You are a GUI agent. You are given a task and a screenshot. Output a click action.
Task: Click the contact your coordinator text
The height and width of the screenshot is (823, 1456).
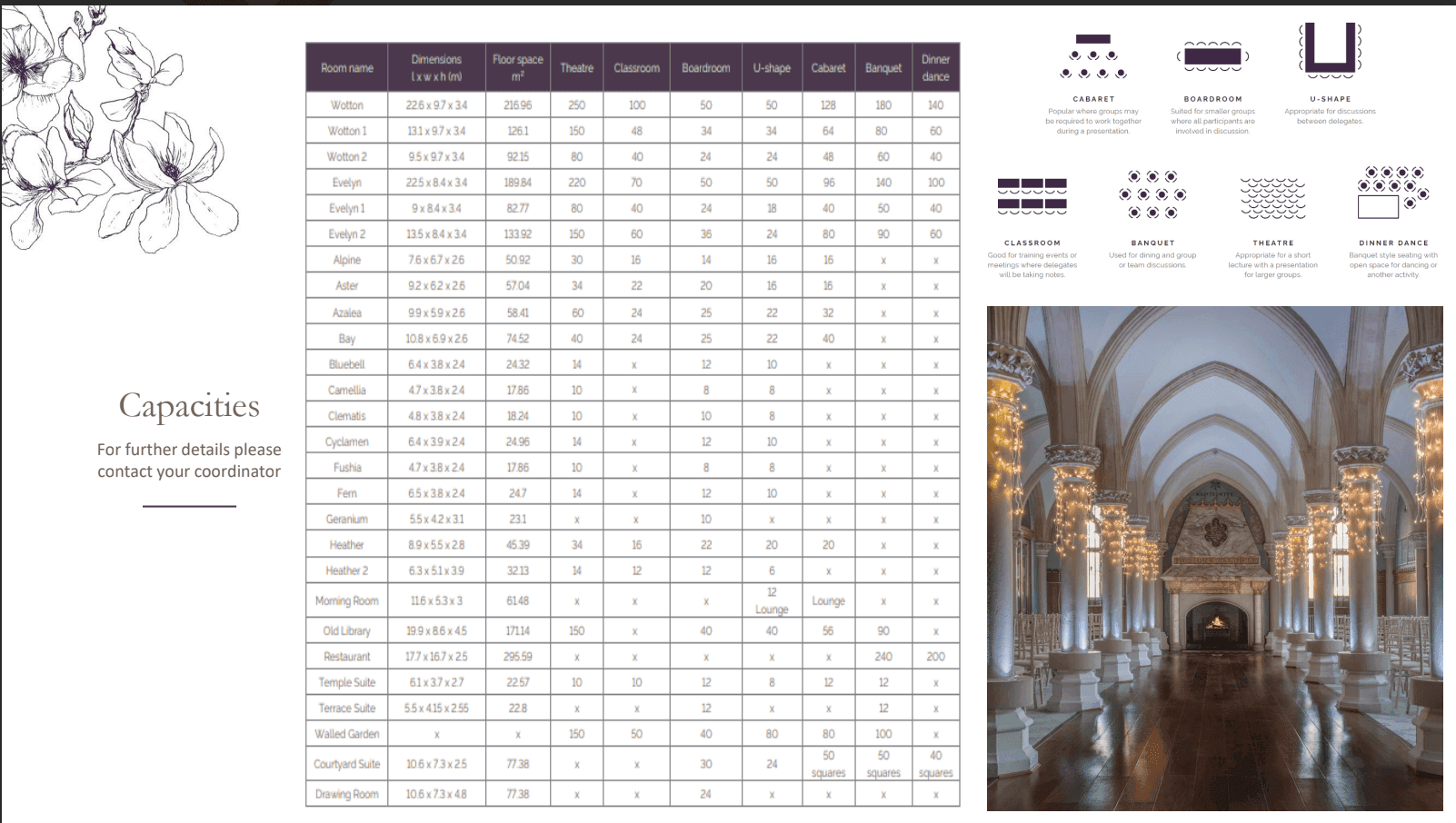pos(189,471)
